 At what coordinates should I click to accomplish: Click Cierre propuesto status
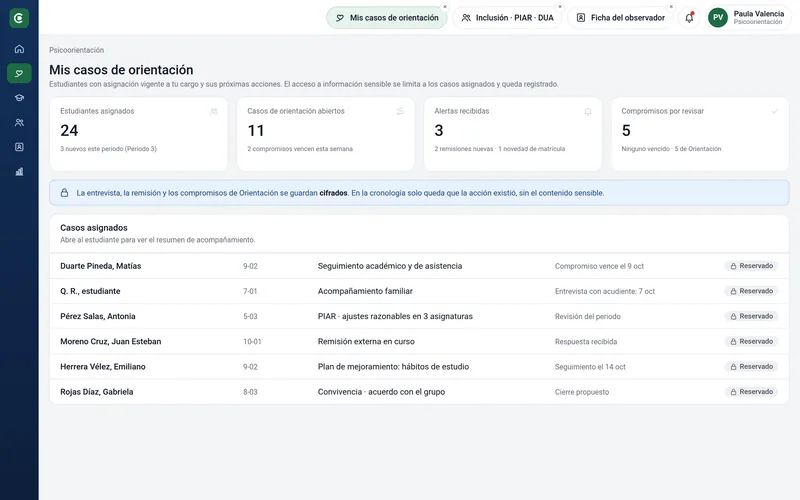[582, 392]
